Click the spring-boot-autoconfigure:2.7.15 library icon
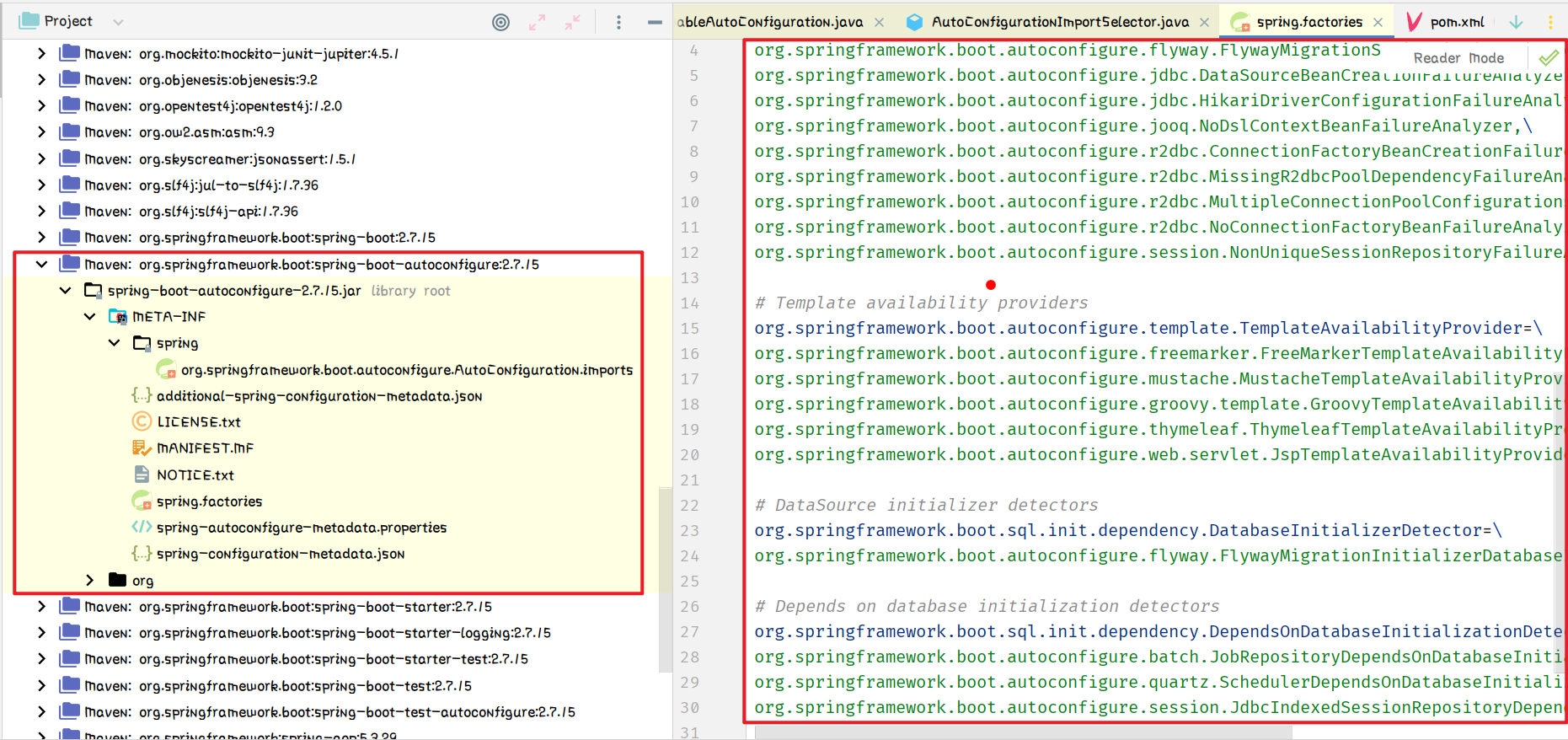The width and height of the screenshot is (1568, 740). 70,264
